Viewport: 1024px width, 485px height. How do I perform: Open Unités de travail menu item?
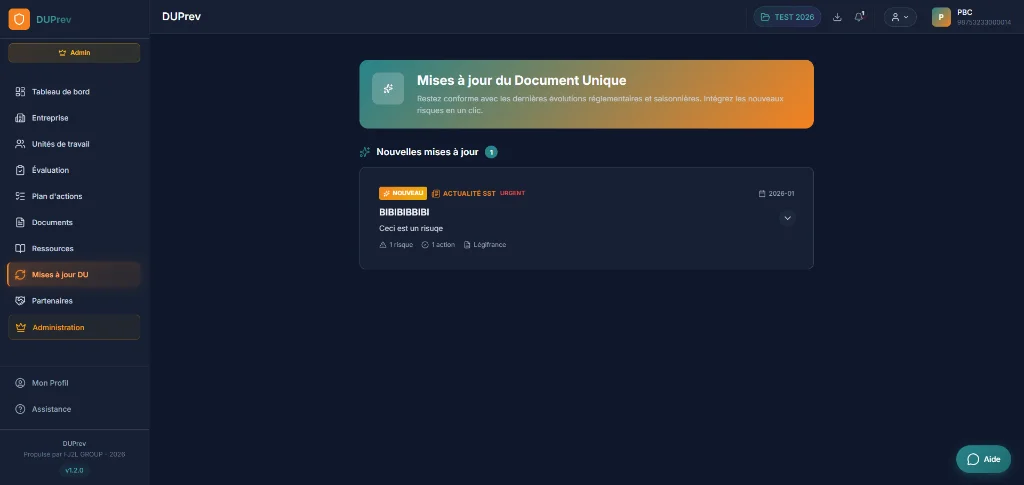click(60, 144)
